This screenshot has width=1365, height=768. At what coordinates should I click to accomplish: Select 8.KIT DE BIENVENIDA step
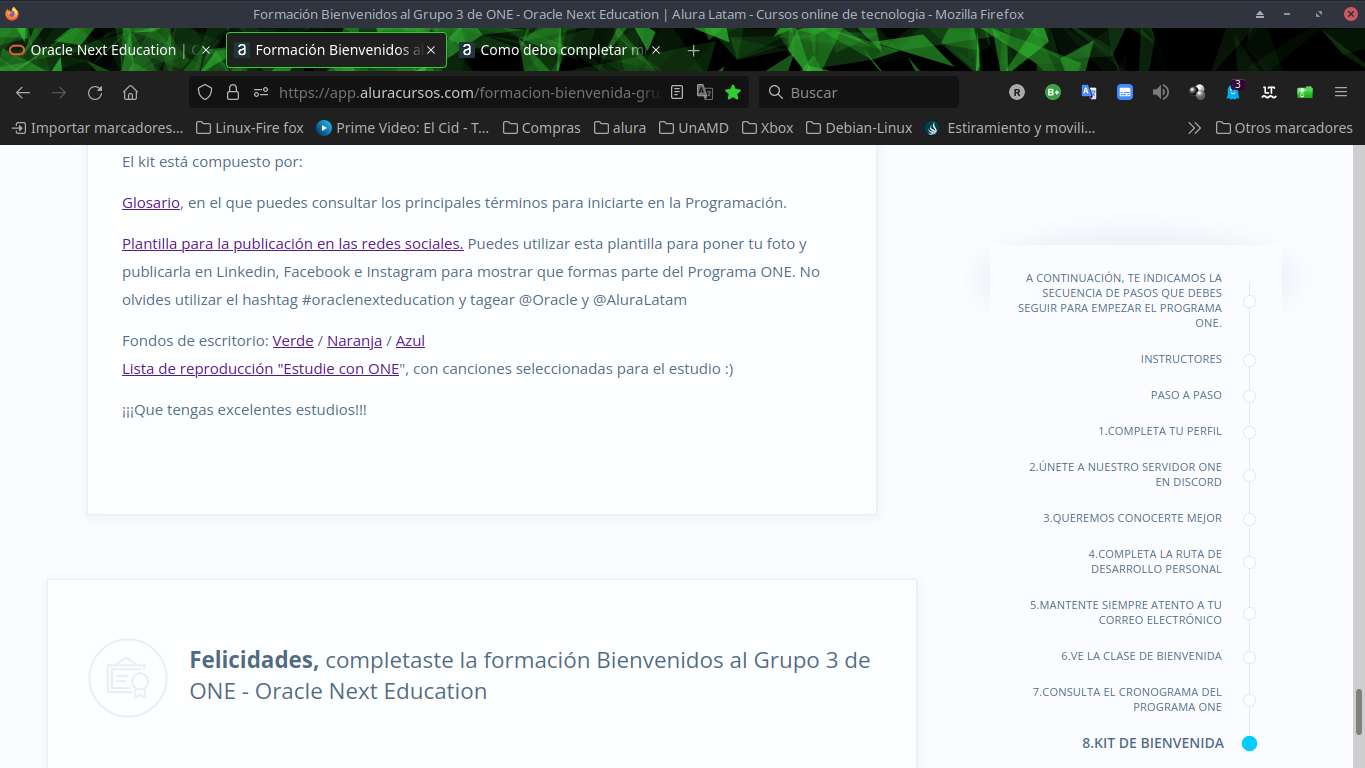point(1153,744)
